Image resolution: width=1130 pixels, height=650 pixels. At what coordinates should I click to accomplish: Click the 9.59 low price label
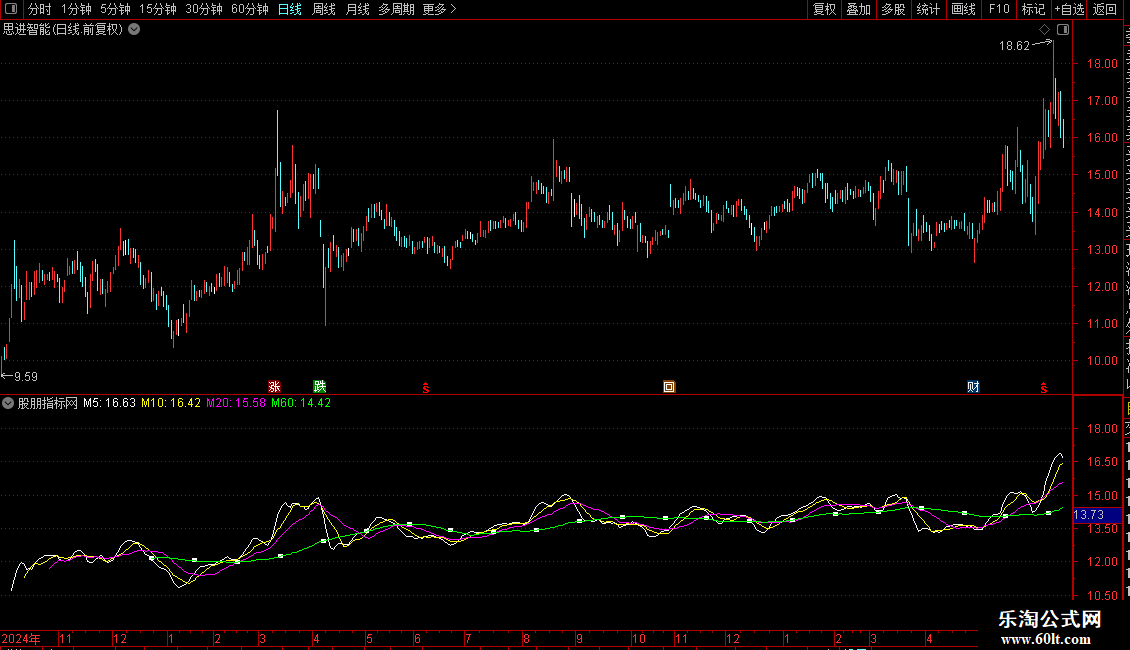click(26, 377)
